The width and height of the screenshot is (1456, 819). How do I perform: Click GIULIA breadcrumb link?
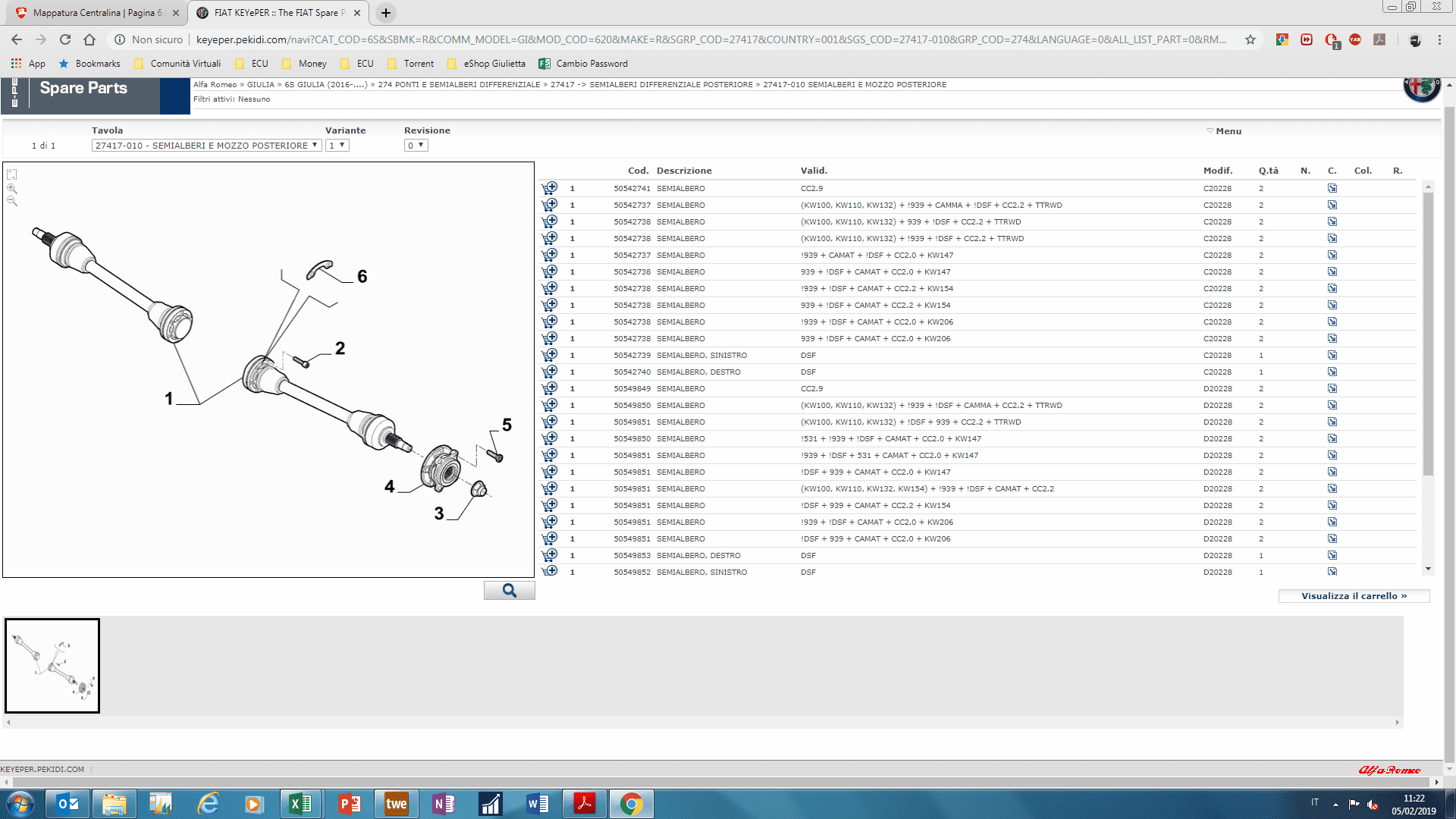click(x=260, y=85)
